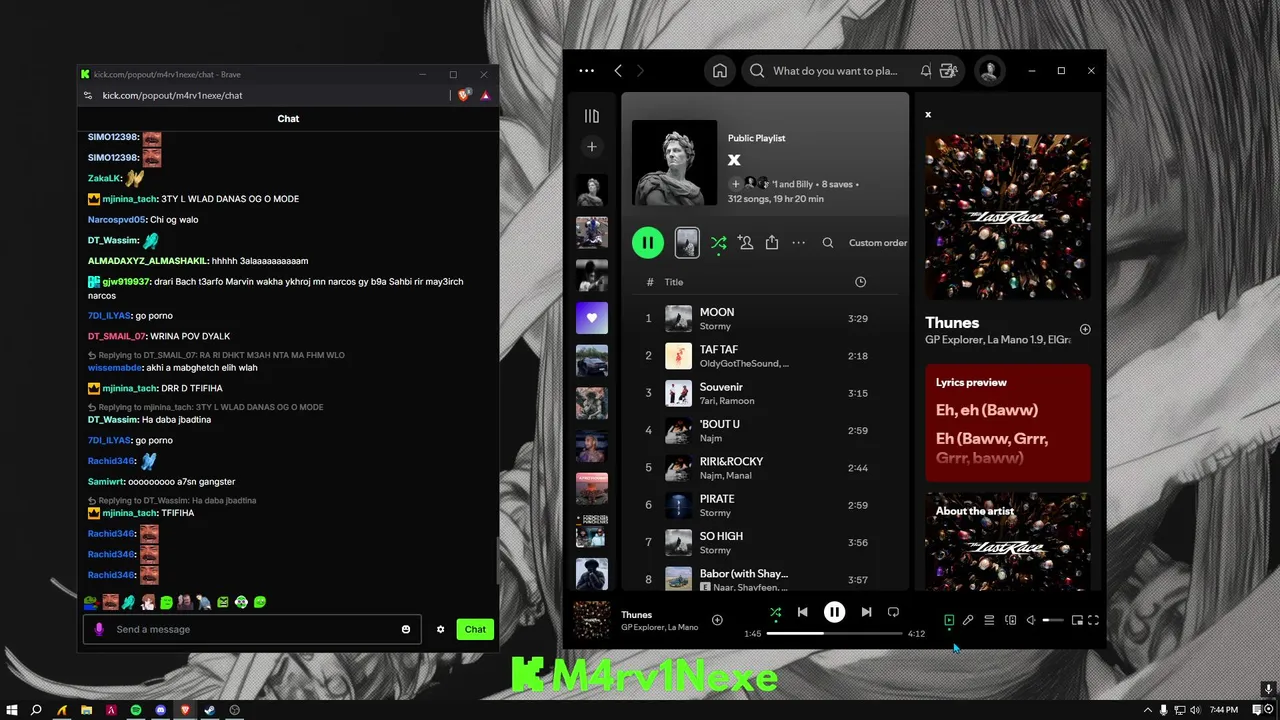Open the Custom order sort dropdown
The height and width of the screenshot is (720, 1280).
pyautogui.click(x=878, y=242)
